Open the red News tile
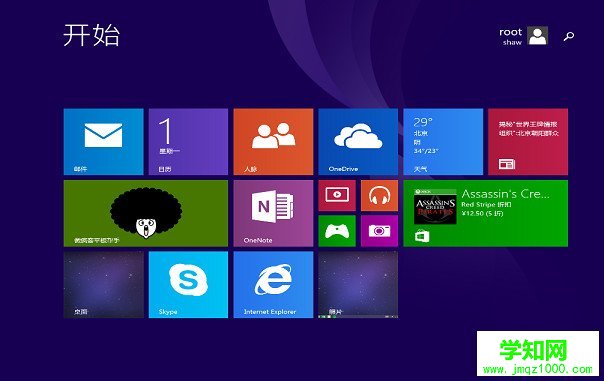This screenshot has width=604, height=381. click(x=528, y=142)
